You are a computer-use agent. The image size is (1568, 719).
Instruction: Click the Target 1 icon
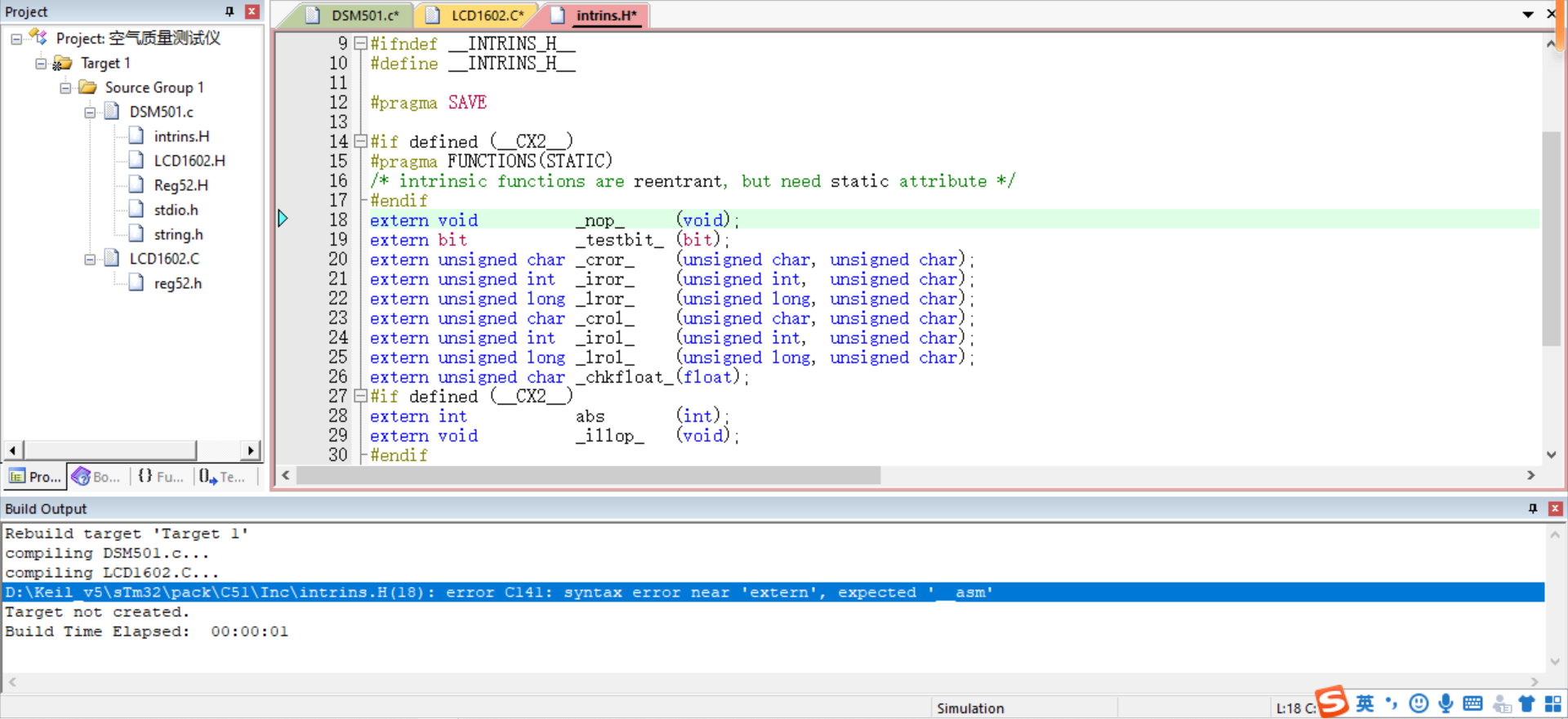(63, 63)
